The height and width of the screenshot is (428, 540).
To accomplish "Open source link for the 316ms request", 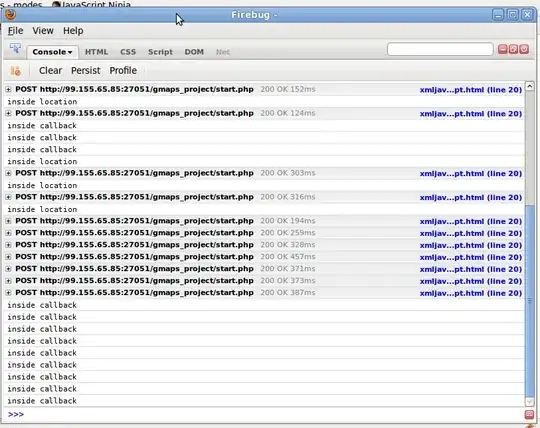I will tap(471, 197).
